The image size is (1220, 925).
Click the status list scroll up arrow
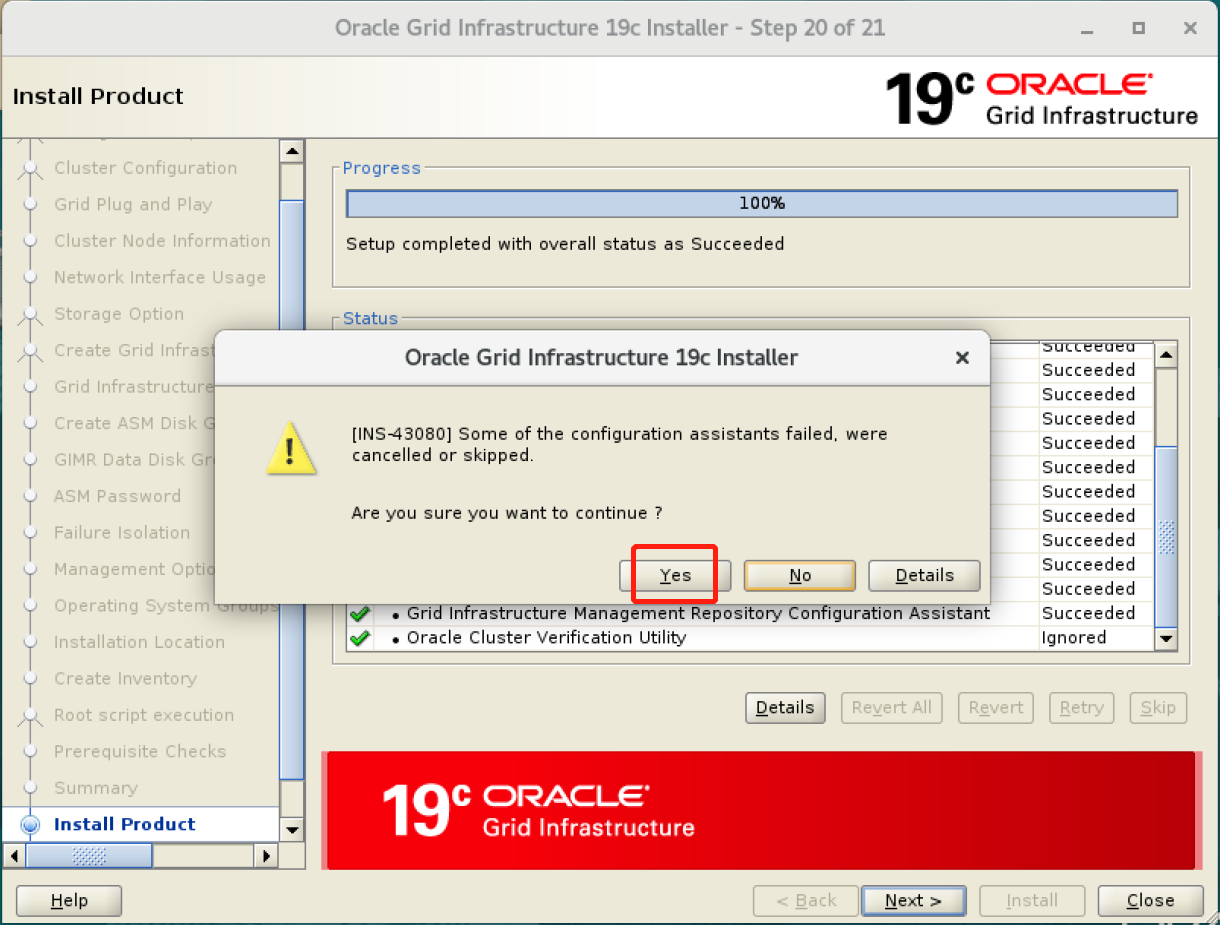tap(1166, 354)
